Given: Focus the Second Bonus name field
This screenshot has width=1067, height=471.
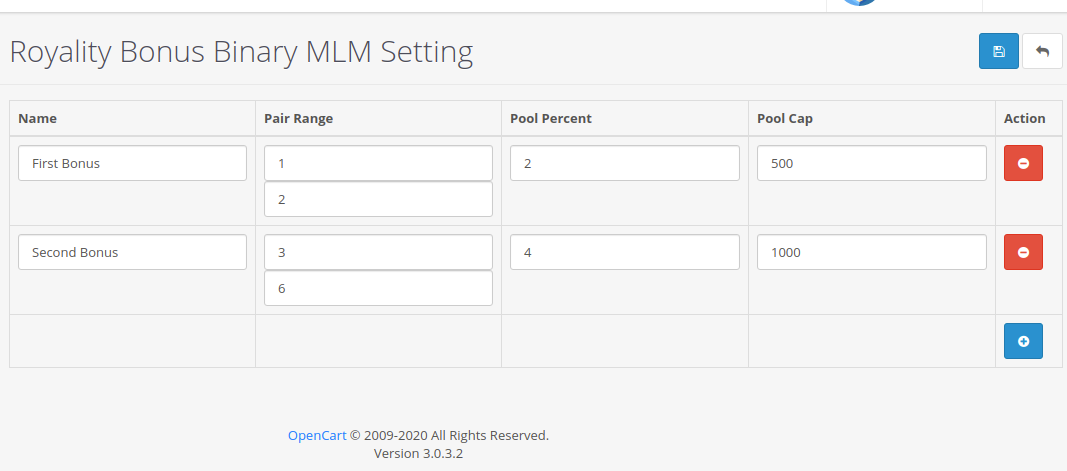Looking at the screenshot, I should point(132,252).
